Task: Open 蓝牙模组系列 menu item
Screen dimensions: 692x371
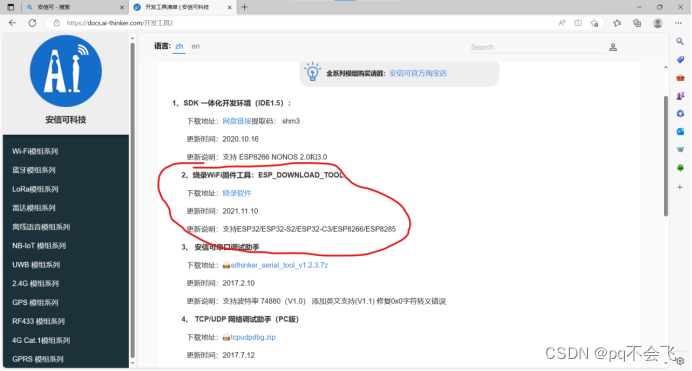Action: pyautogui.click(x=34, y=170)
